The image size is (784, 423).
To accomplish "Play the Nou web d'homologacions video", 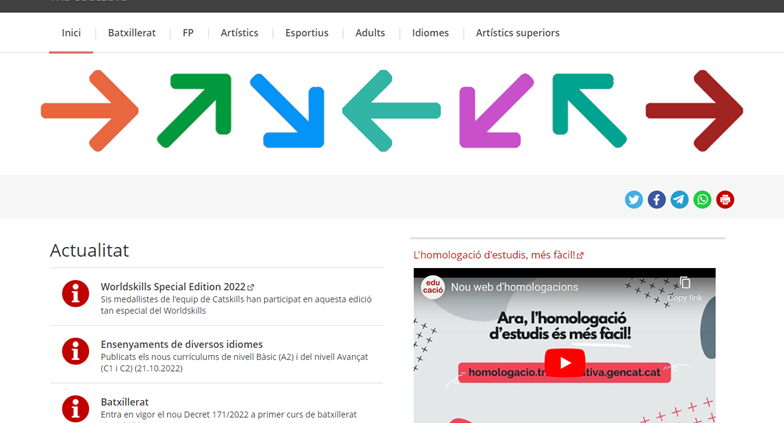I will [x=564, y=362].
